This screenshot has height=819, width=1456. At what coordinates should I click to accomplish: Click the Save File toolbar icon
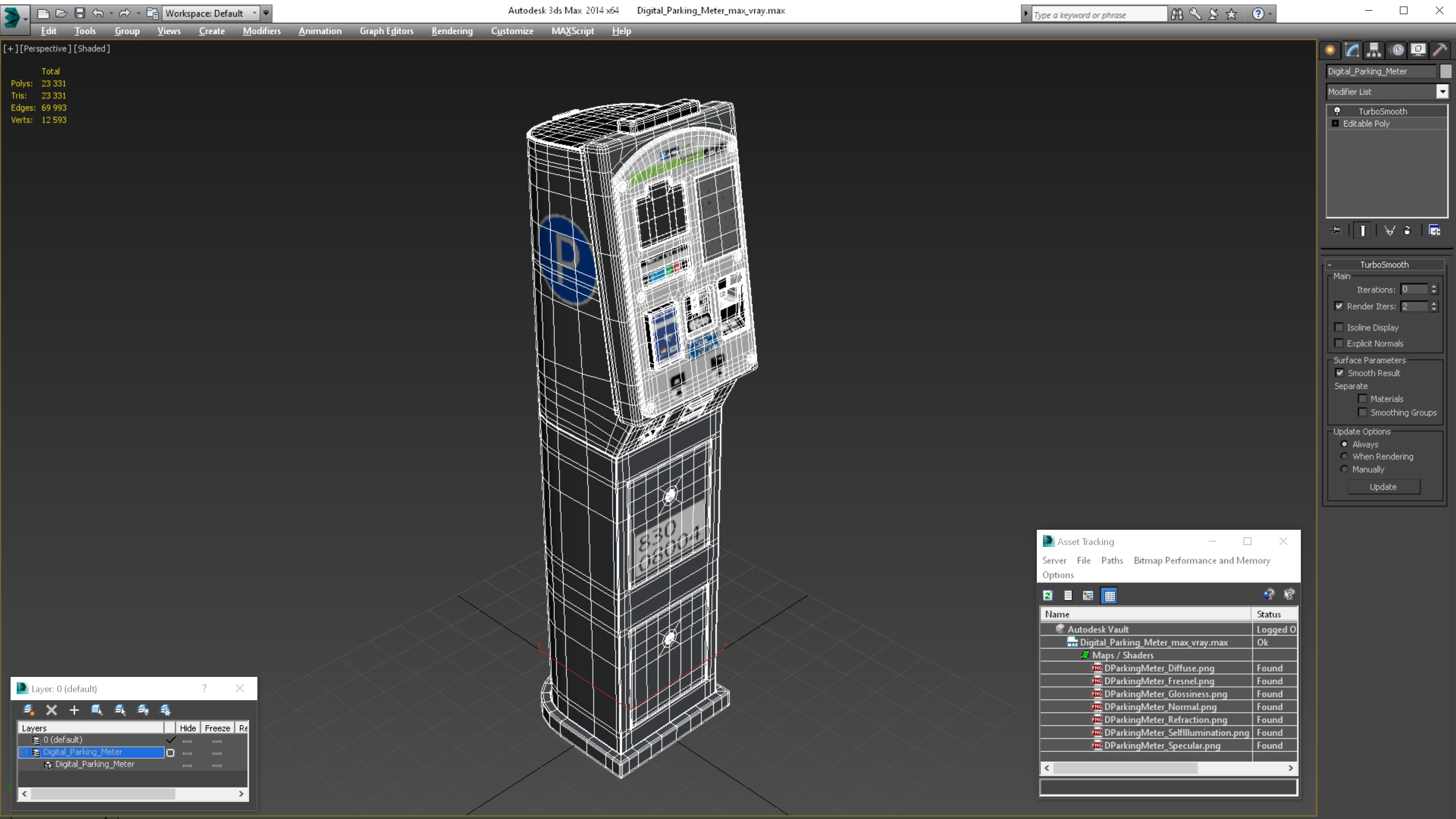(x=80, y=13)
